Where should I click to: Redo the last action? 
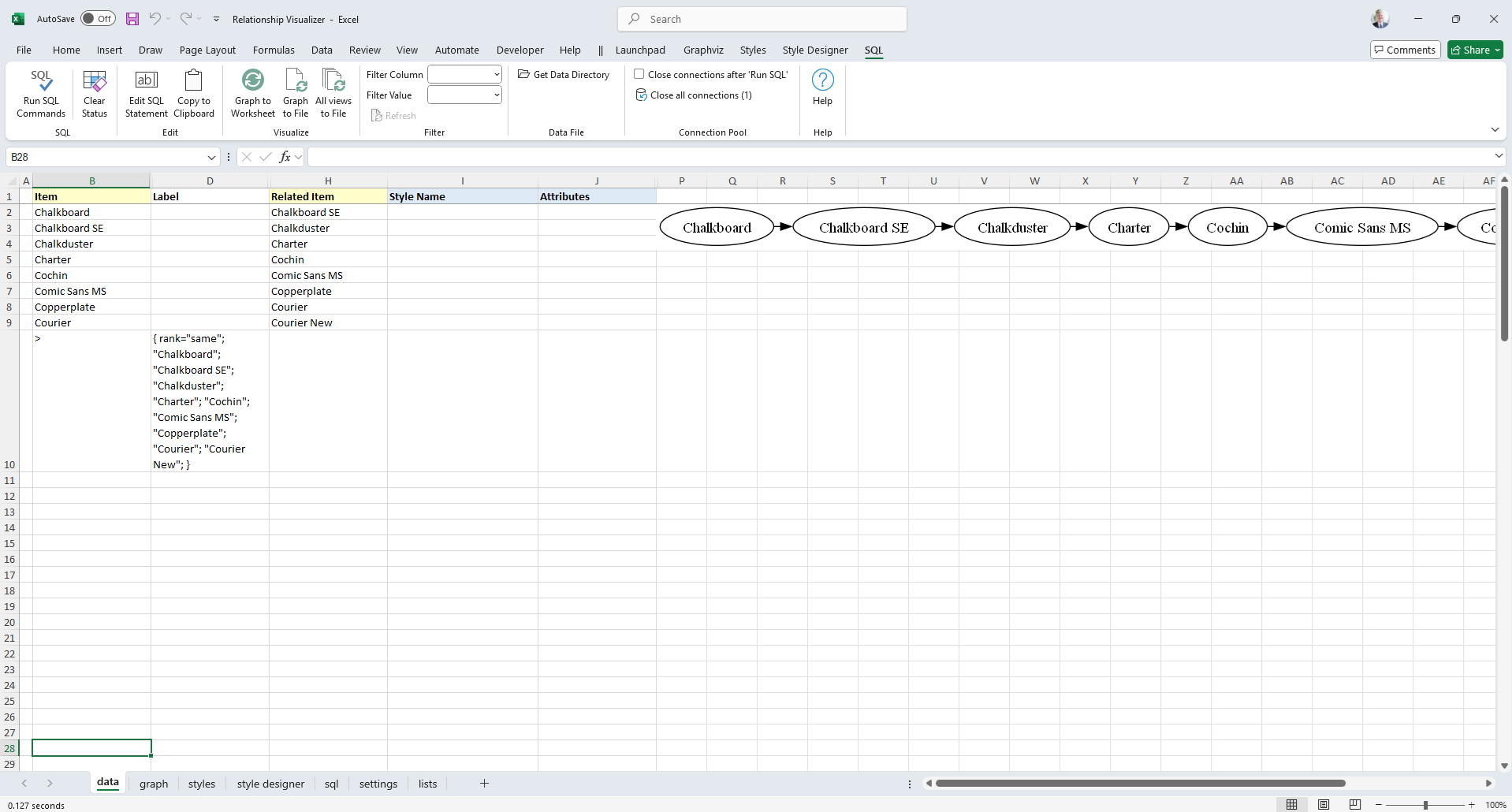(186, 19)
